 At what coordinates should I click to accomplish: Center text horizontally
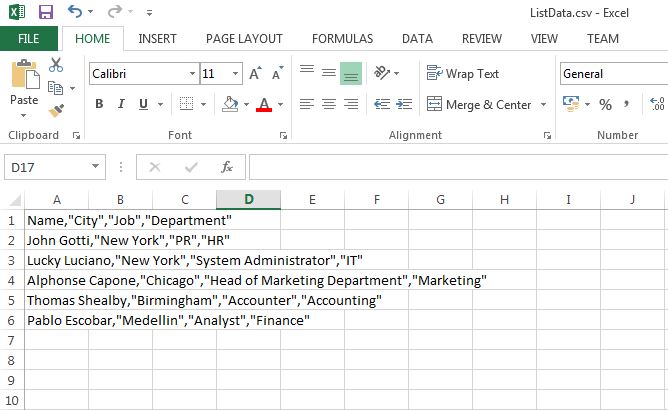329,104
